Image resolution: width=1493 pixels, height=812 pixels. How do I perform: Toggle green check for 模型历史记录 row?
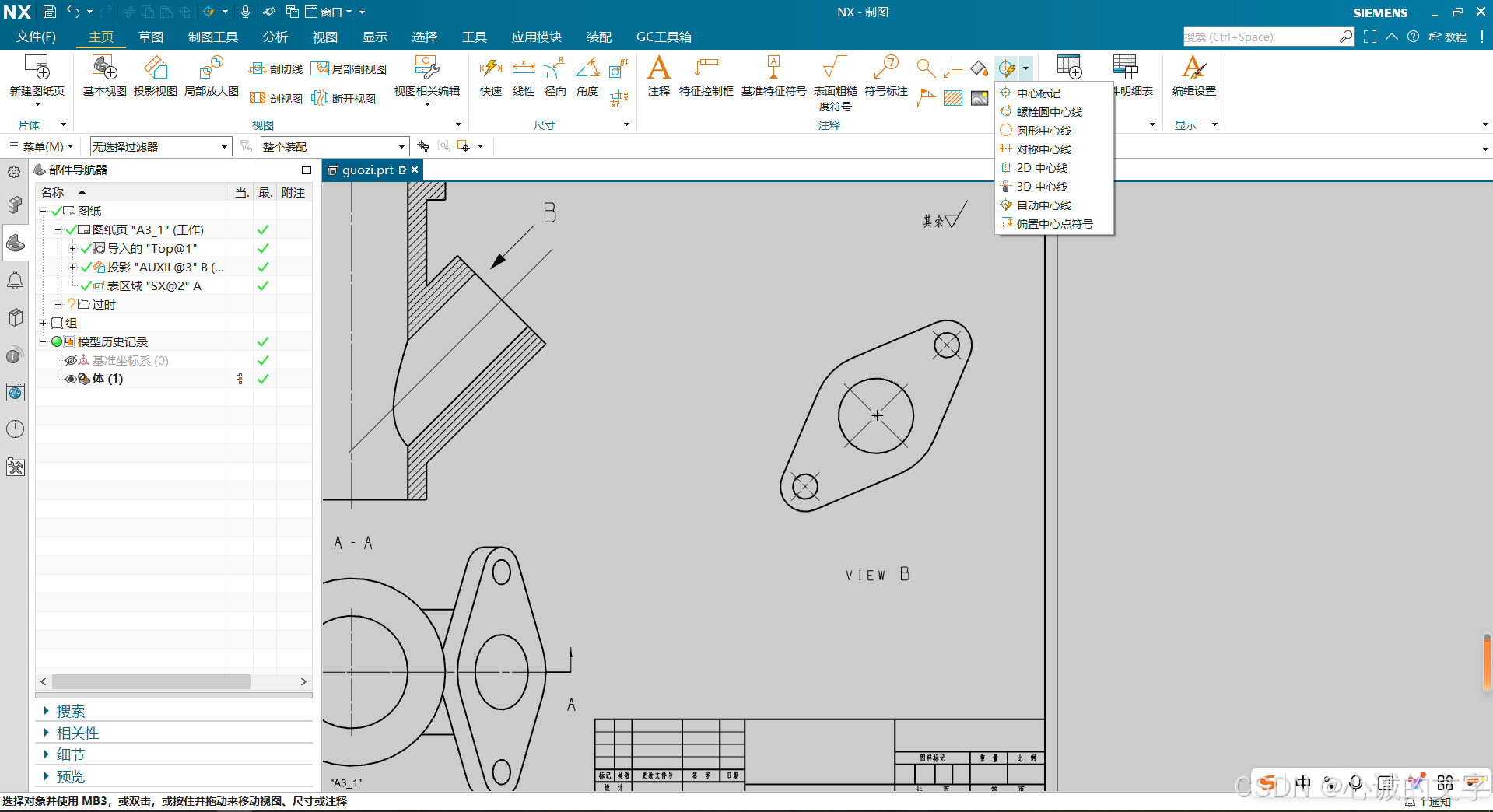263,342
